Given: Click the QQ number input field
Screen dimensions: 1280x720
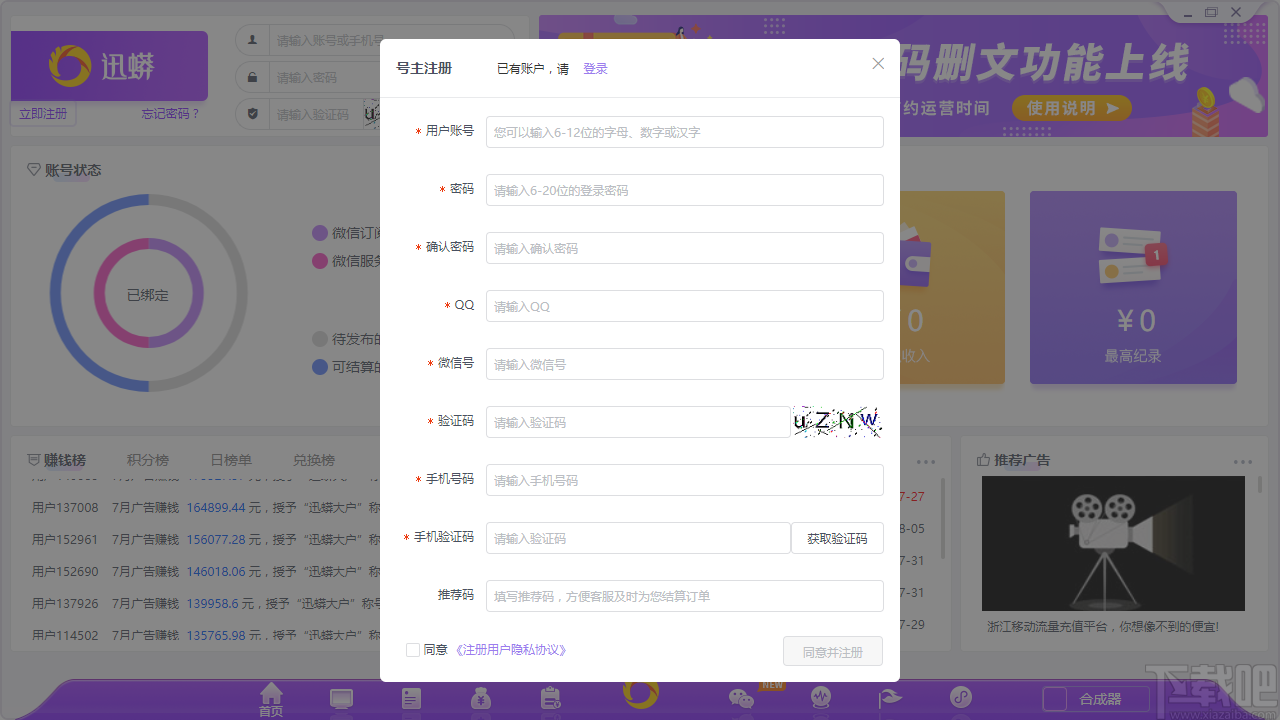Looking at the screenshot, I should point(685,306).
